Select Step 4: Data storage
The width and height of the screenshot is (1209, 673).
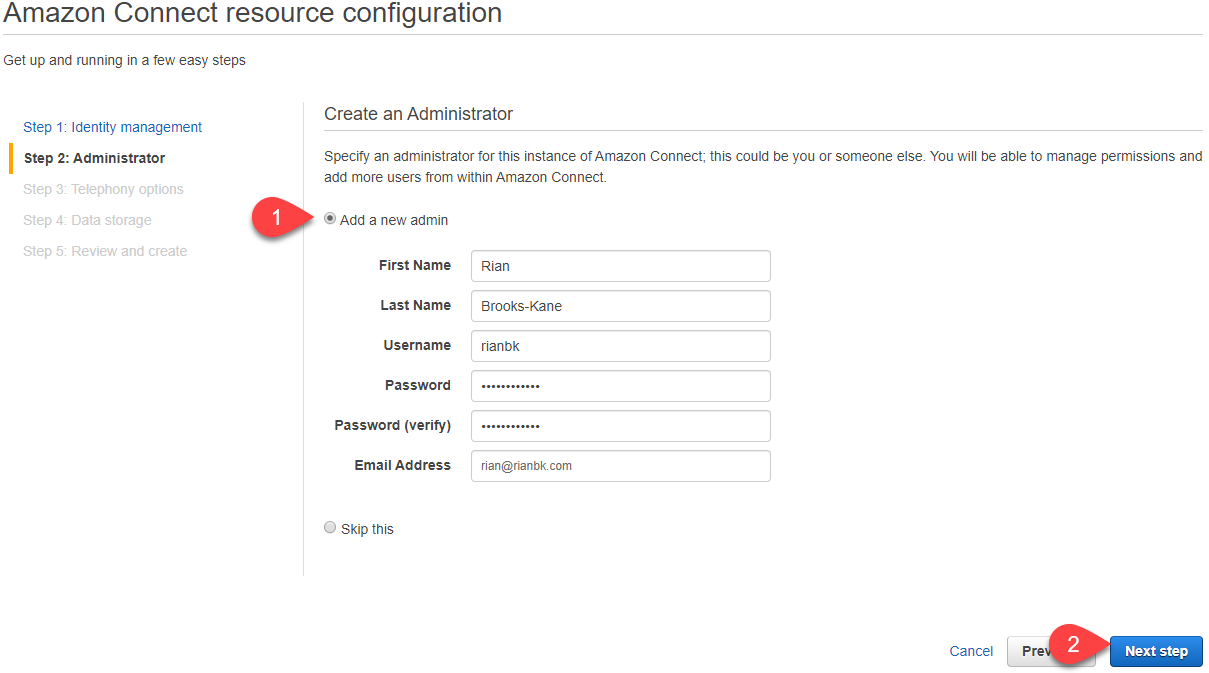click(x=88, y=220)
